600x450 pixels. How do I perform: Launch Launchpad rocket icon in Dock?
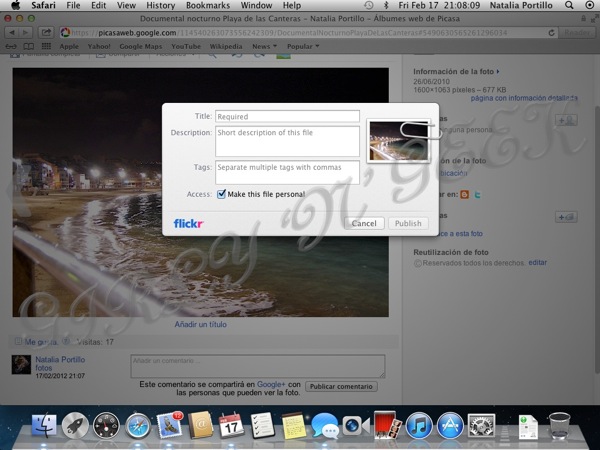(75, 426)
